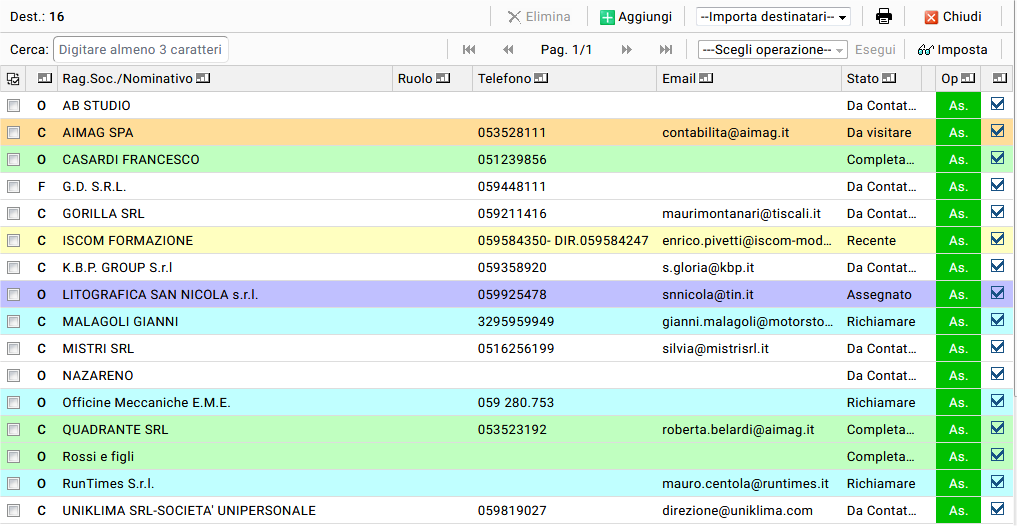This screenshot has height=526, width=1017.
Task: Select the MALAGOLI GIANNI row checkbox
Action: (13, 322)
